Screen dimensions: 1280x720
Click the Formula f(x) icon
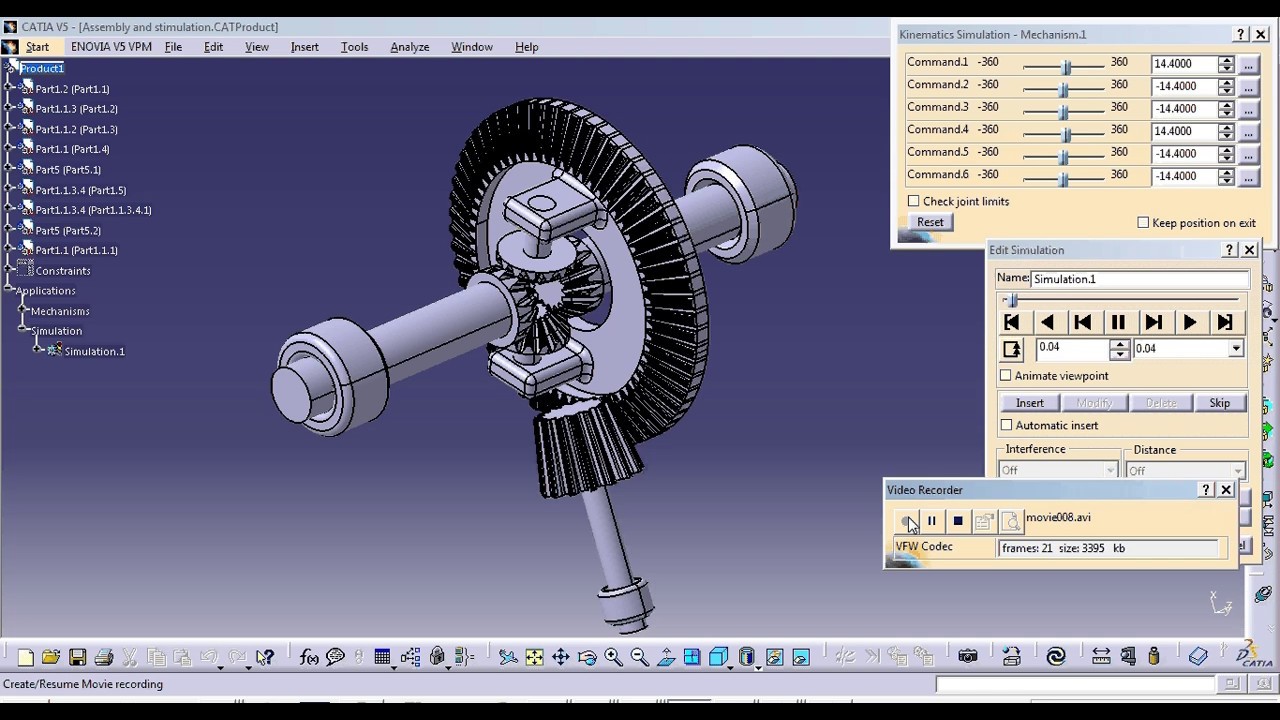tap(309, 657)
